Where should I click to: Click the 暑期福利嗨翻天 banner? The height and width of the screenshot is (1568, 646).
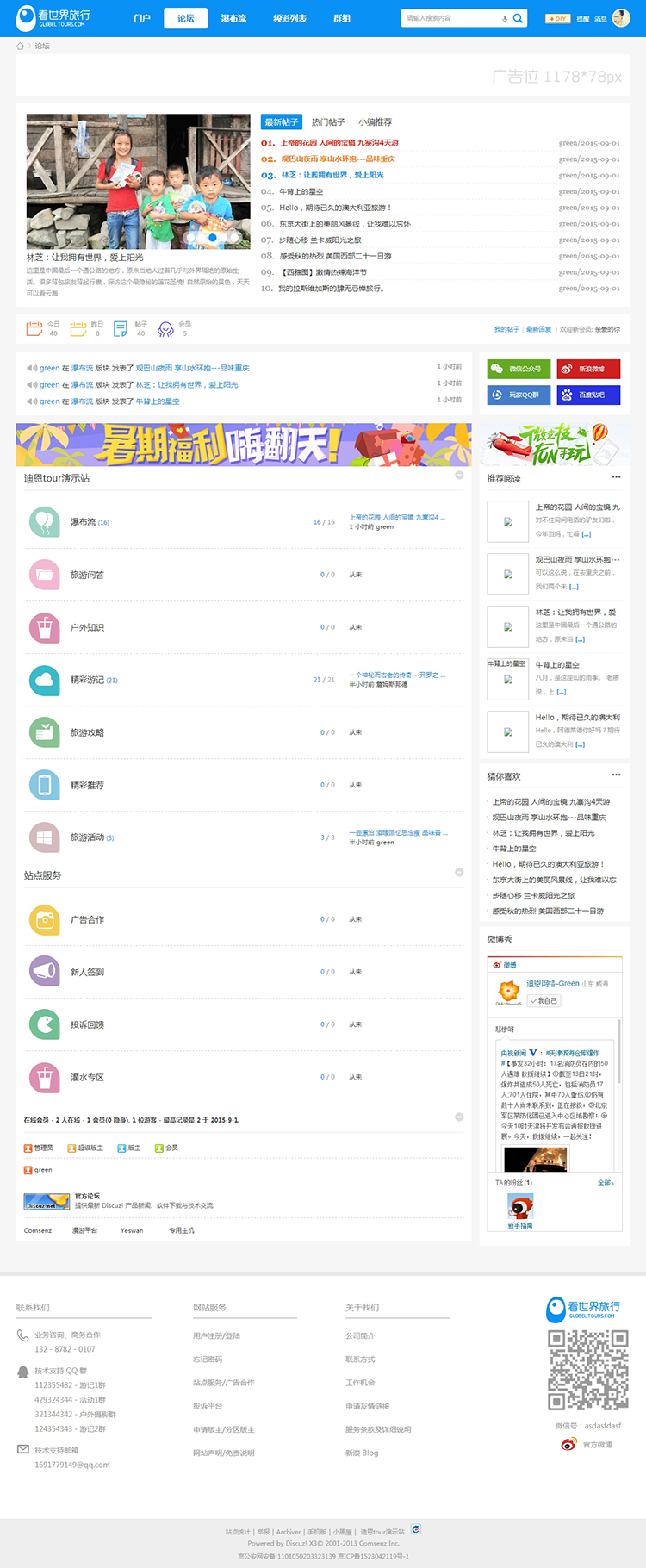[244, 445]
